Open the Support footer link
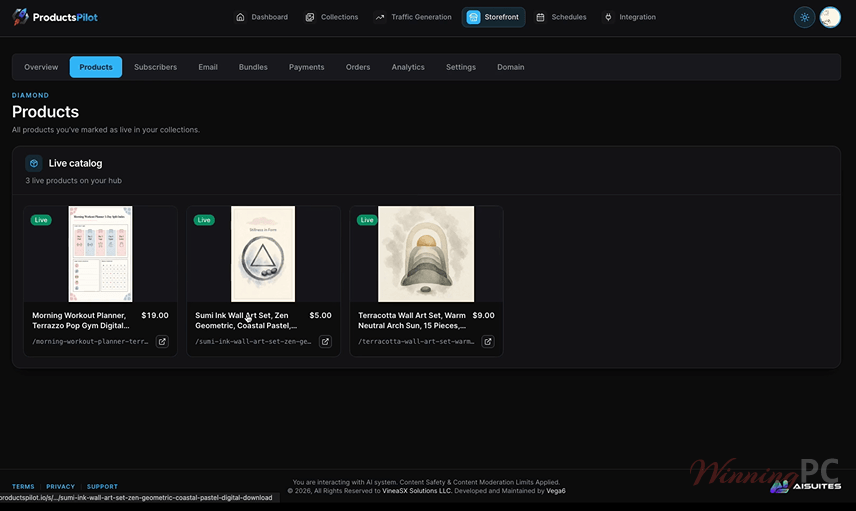Image resolution: width=856 pixels, height=511 pixels. [x=102, y=486]
